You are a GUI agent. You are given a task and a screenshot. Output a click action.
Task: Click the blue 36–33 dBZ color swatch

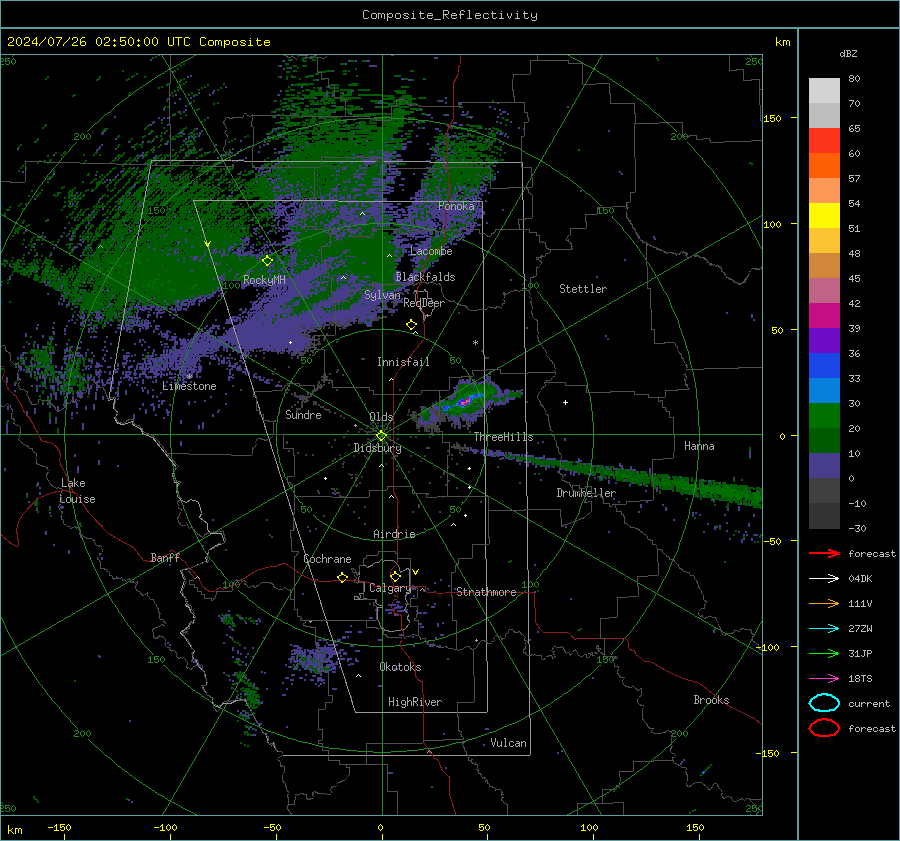824,366
